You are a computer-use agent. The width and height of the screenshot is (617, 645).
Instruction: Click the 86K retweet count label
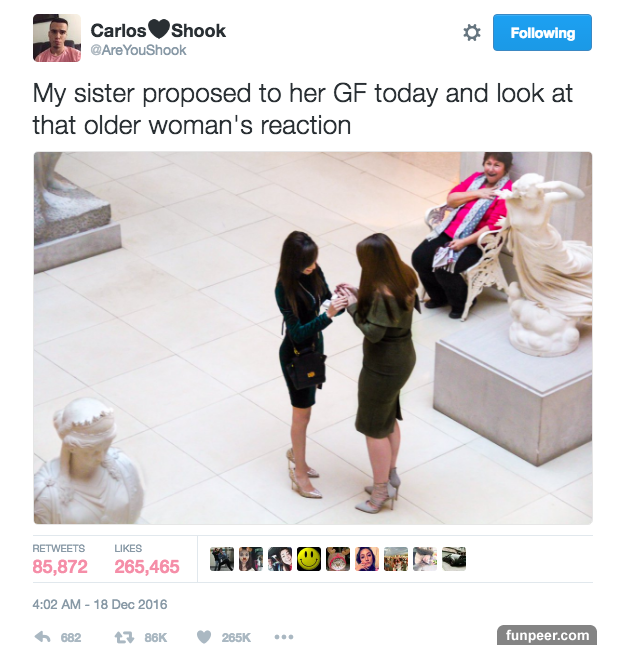click(x=155, y=637)
